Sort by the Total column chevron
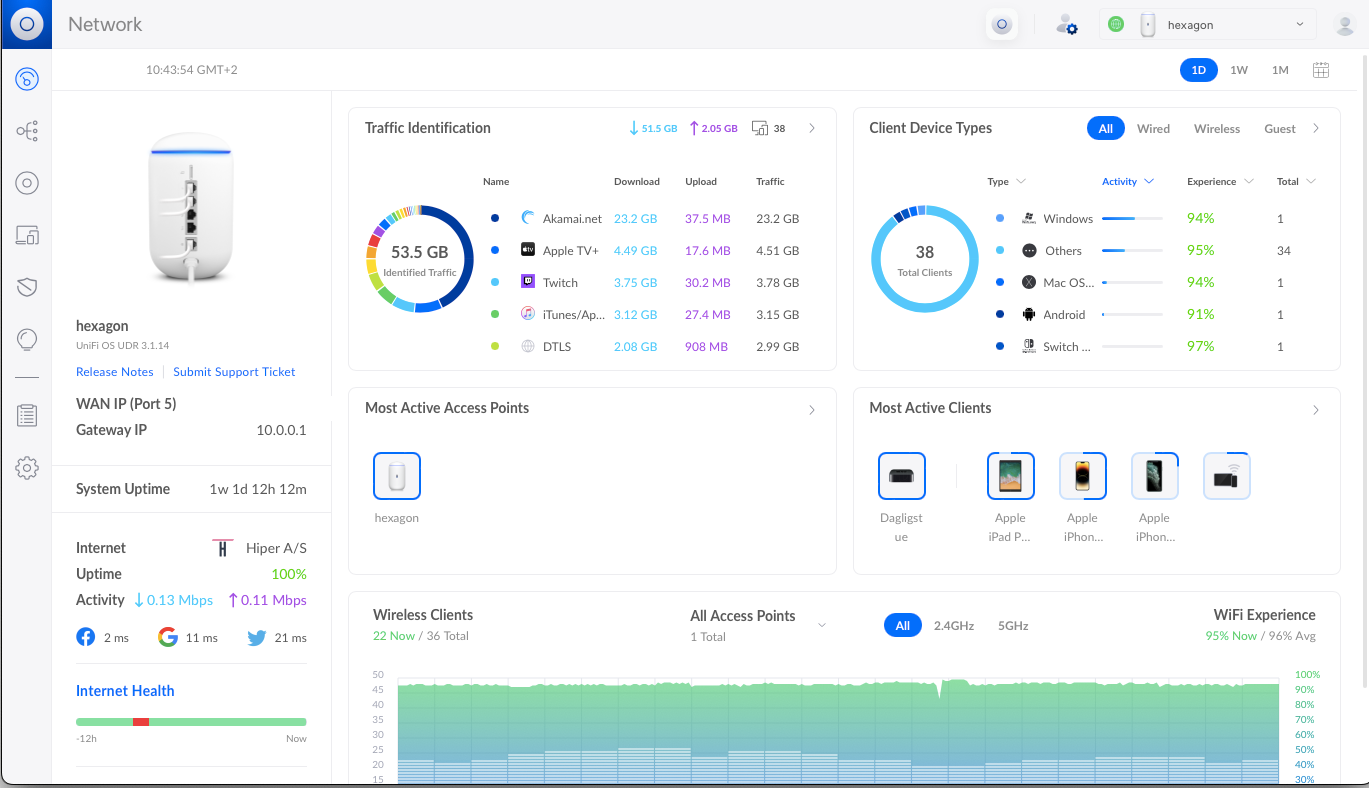The height and width of the screenshot is (788, 1369). click(1311, 182)
